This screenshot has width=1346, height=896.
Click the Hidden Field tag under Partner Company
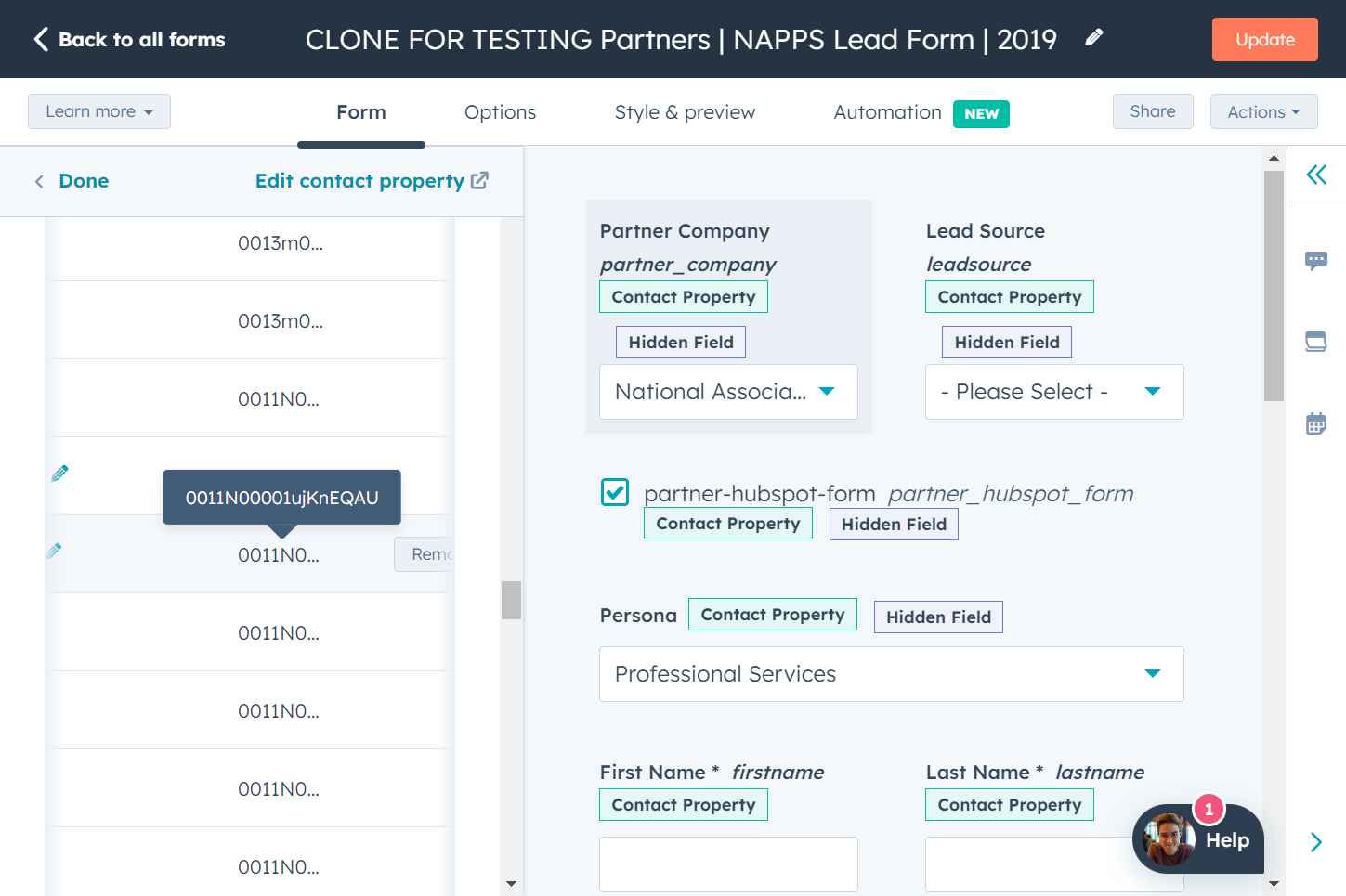[x=681, y=343]
